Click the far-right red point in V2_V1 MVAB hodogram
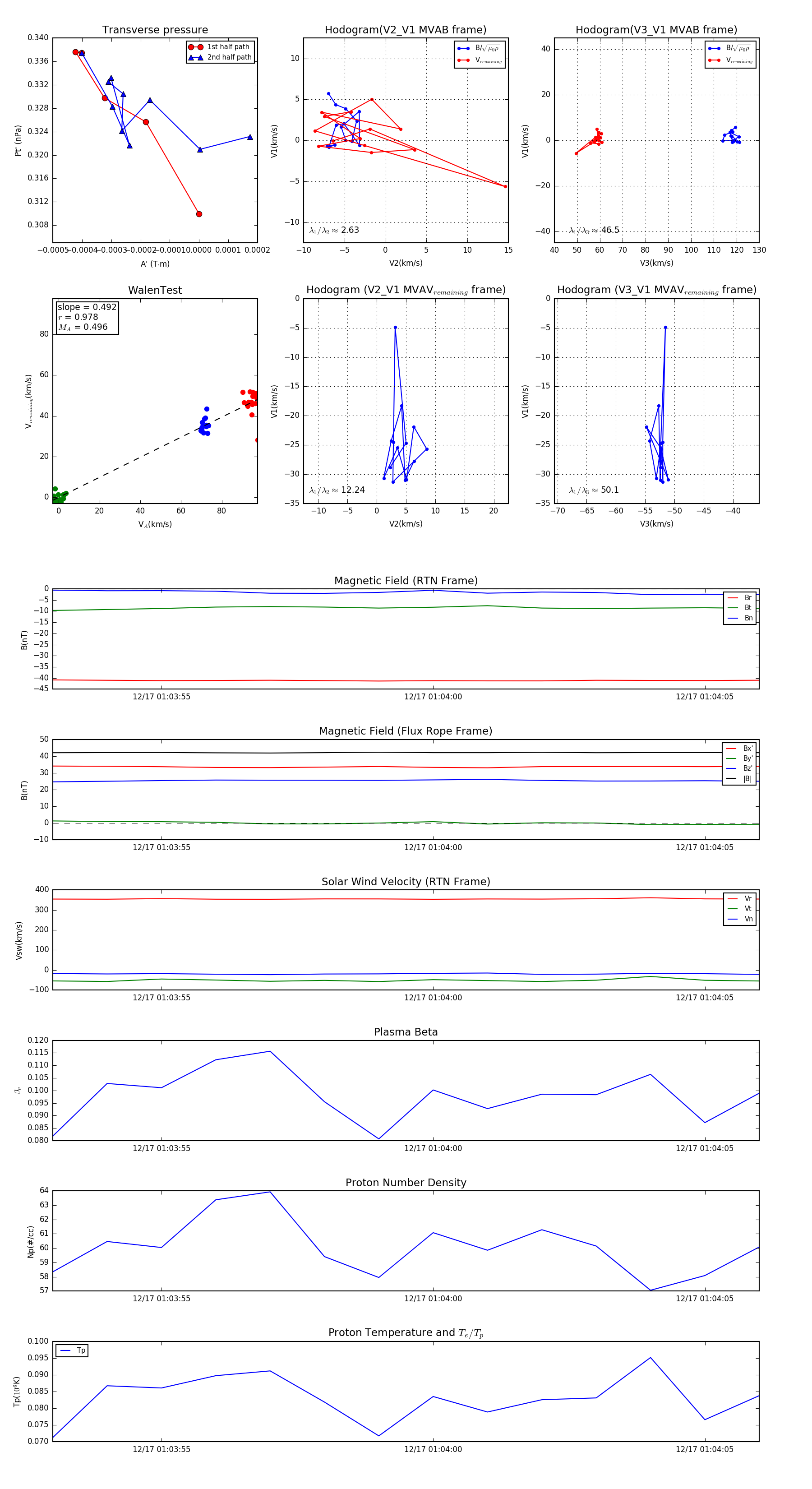The image size is (812, 1489). tap(505, 186)
